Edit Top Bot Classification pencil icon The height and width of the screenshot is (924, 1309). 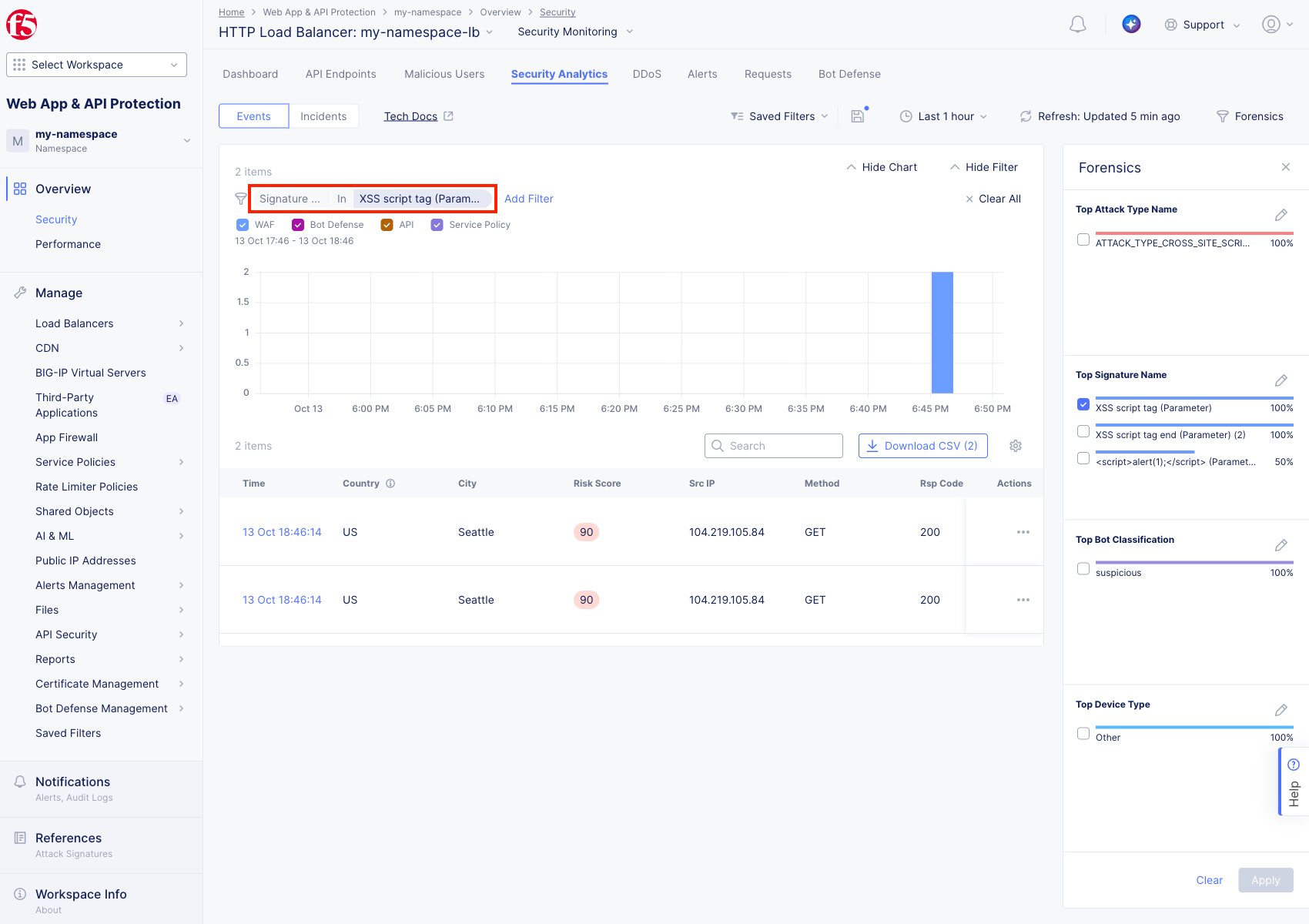coord(1281,545)
